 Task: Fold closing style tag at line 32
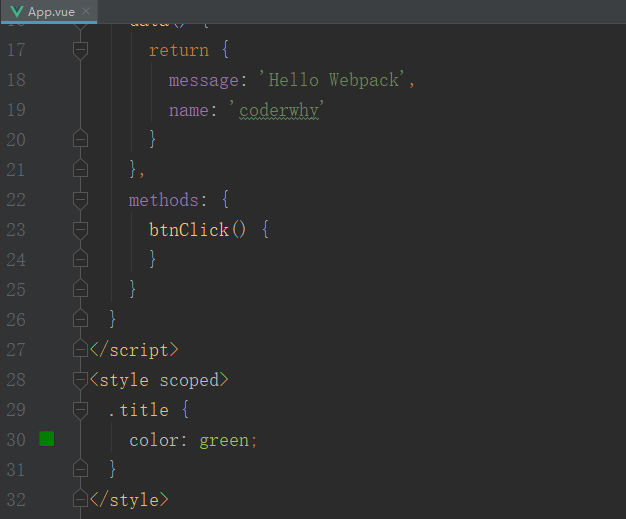pyautogui.click(x=80, y=499)
